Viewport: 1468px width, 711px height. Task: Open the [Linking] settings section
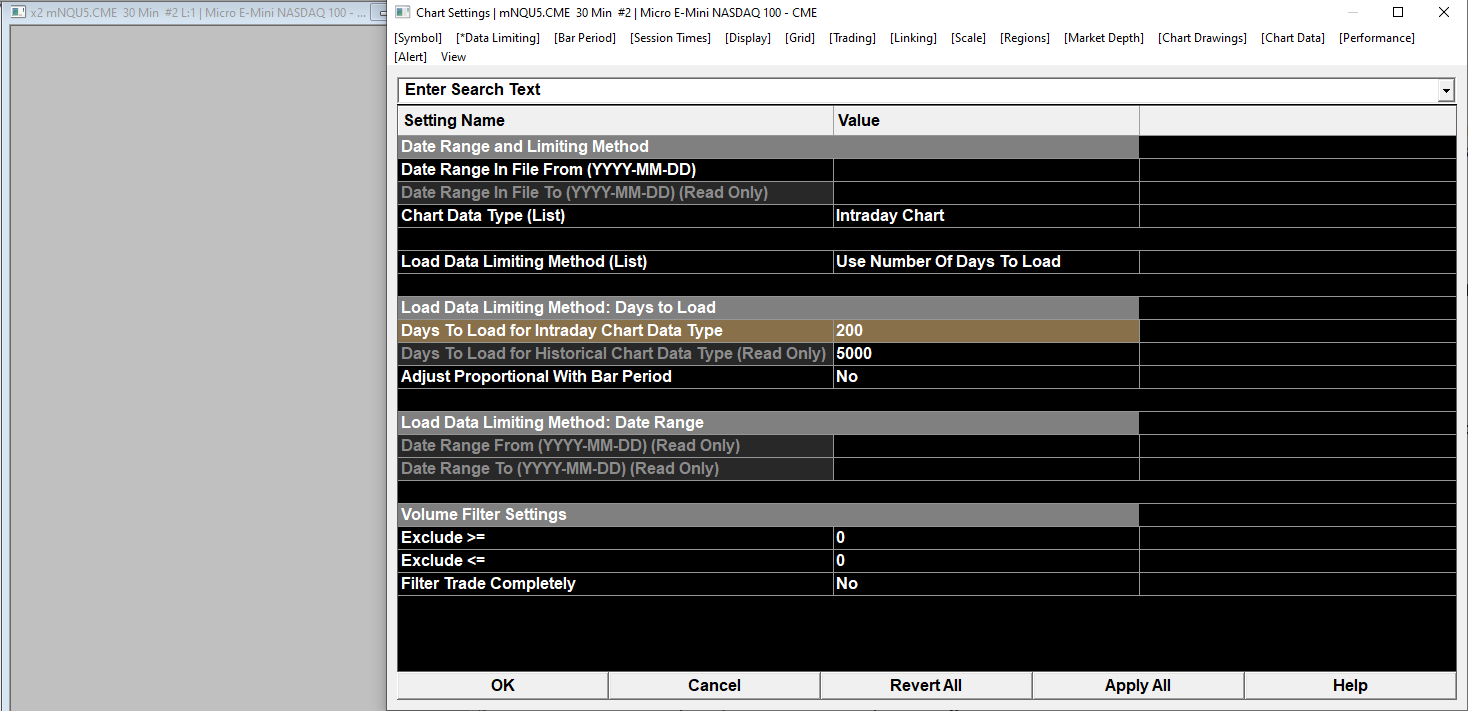coord(913,38)
